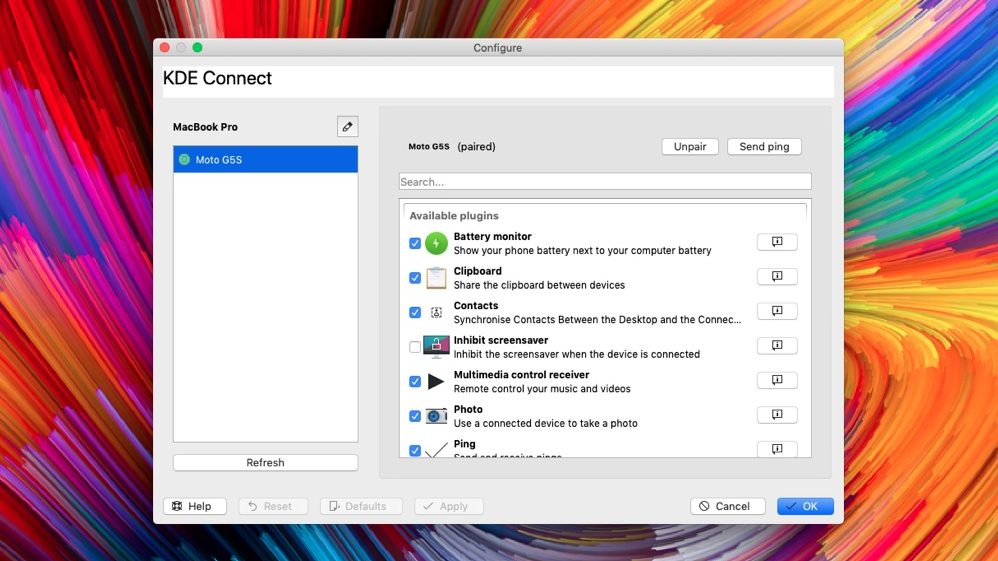Open Contacts plugin info button

point(777,312)
